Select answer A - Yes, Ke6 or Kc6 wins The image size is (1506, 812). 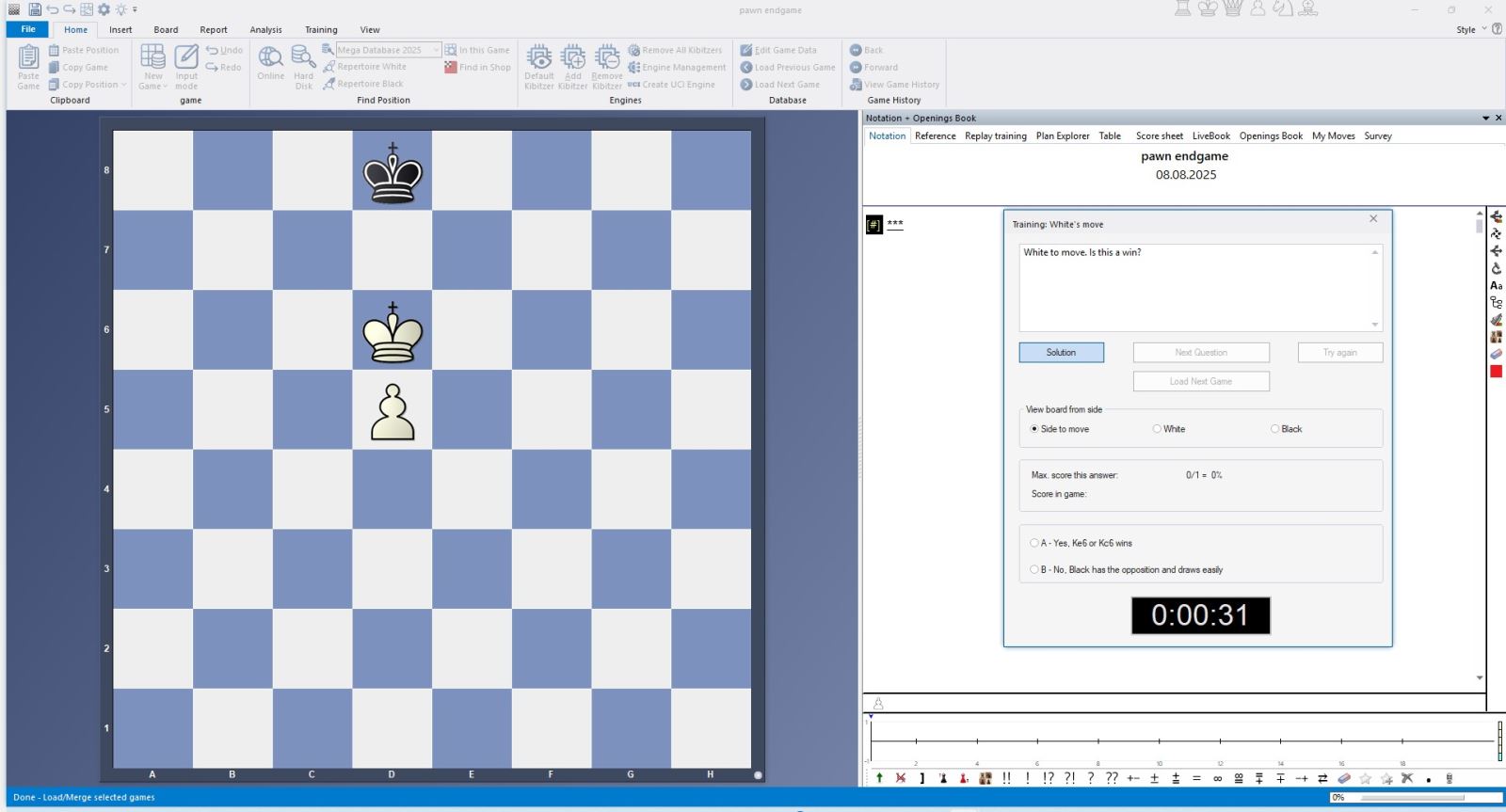pos(1034,543)
